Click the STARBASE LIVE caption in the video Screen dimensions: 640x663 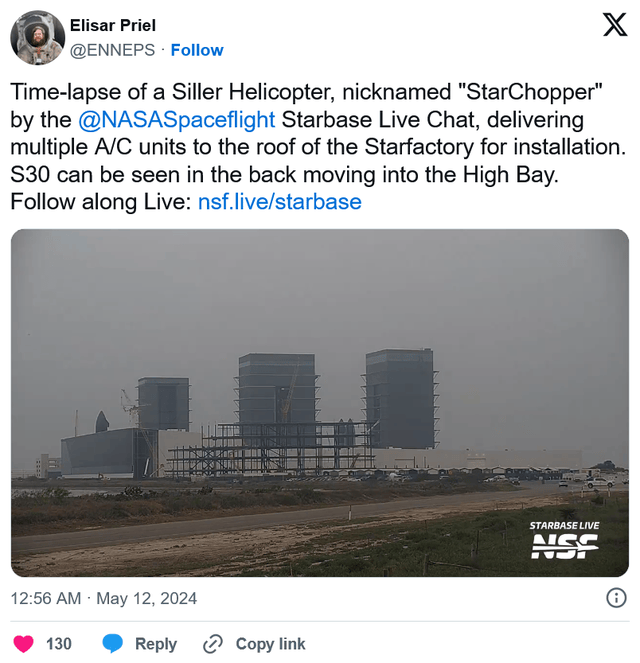565,525
